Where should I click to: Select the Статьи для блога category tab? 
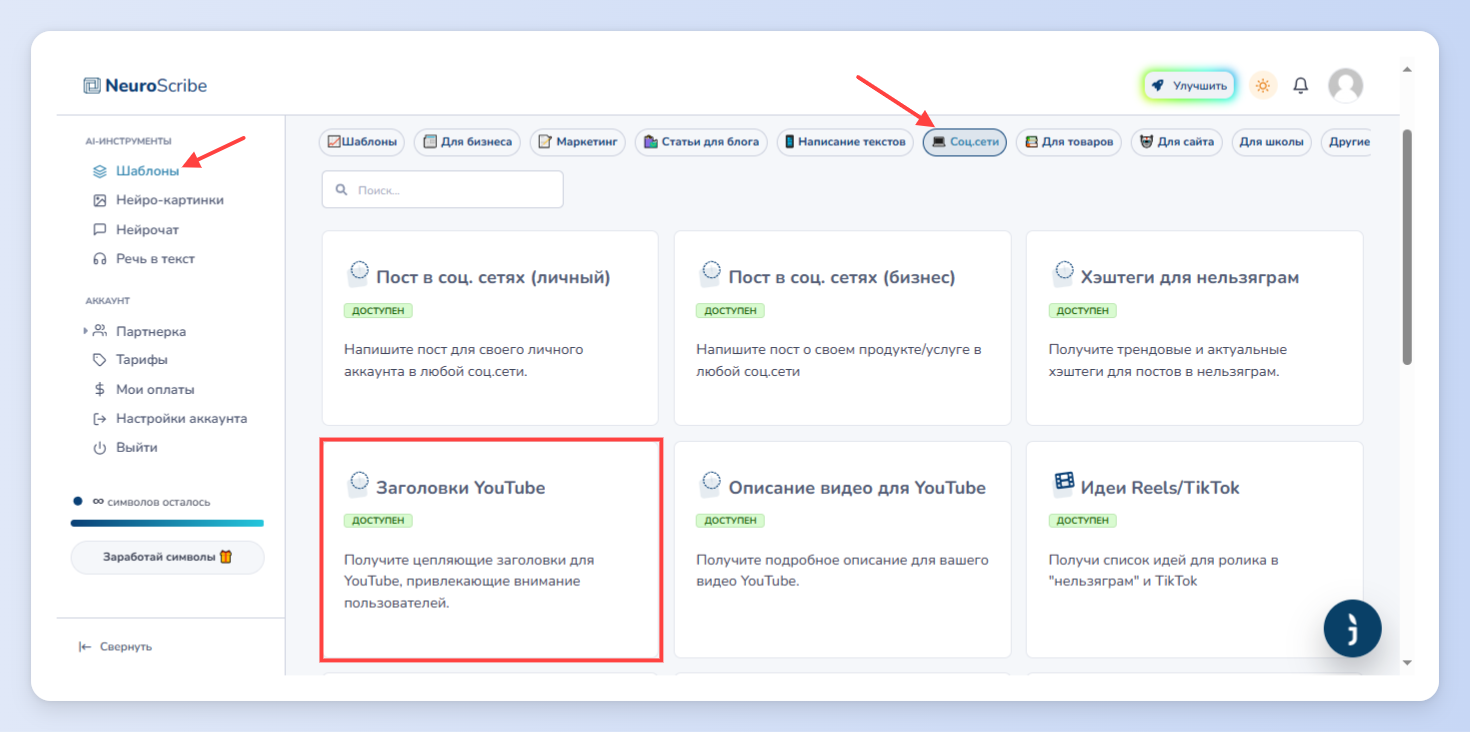tap(701, 142)
